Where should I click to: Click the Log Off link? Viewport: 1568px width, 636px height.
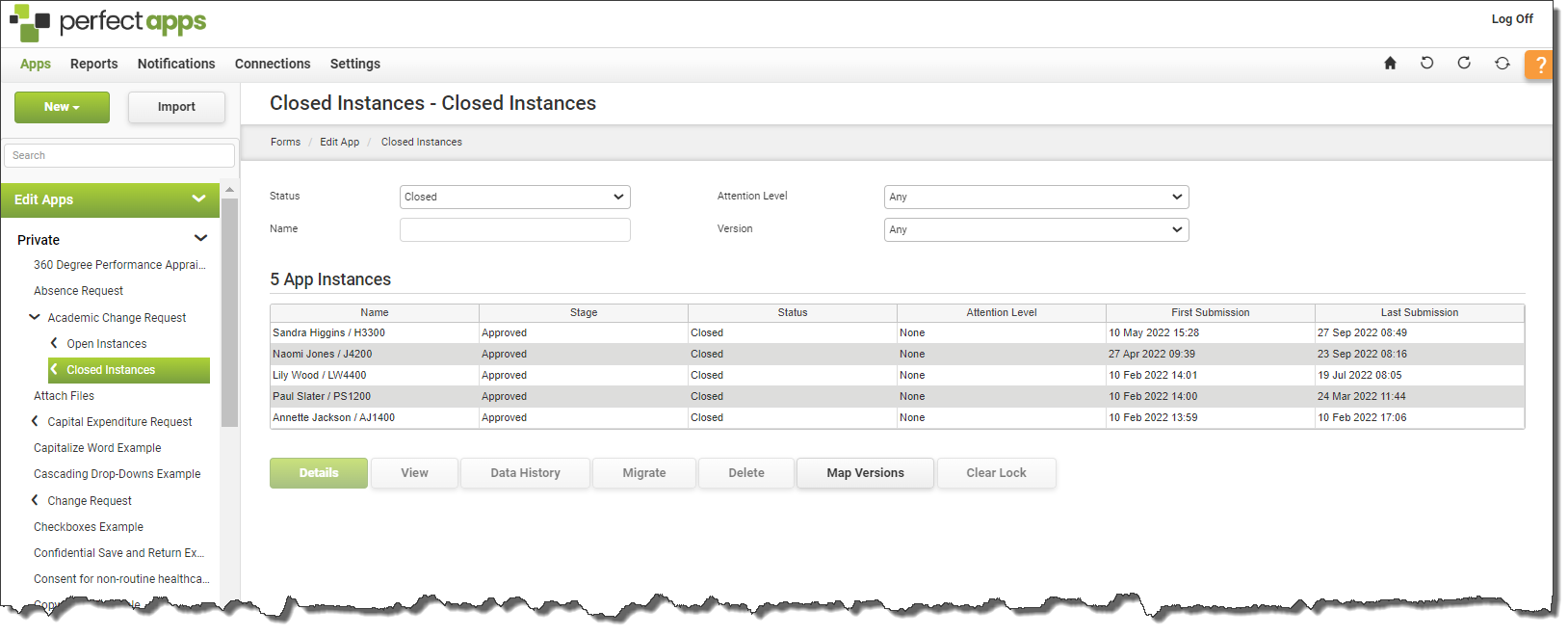[x=1512, y=18]
